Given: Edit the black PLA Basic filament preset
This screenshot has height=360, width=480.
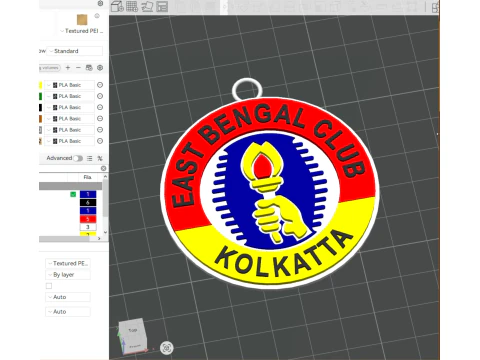Looking at the screenshot, I should point(100,107).
